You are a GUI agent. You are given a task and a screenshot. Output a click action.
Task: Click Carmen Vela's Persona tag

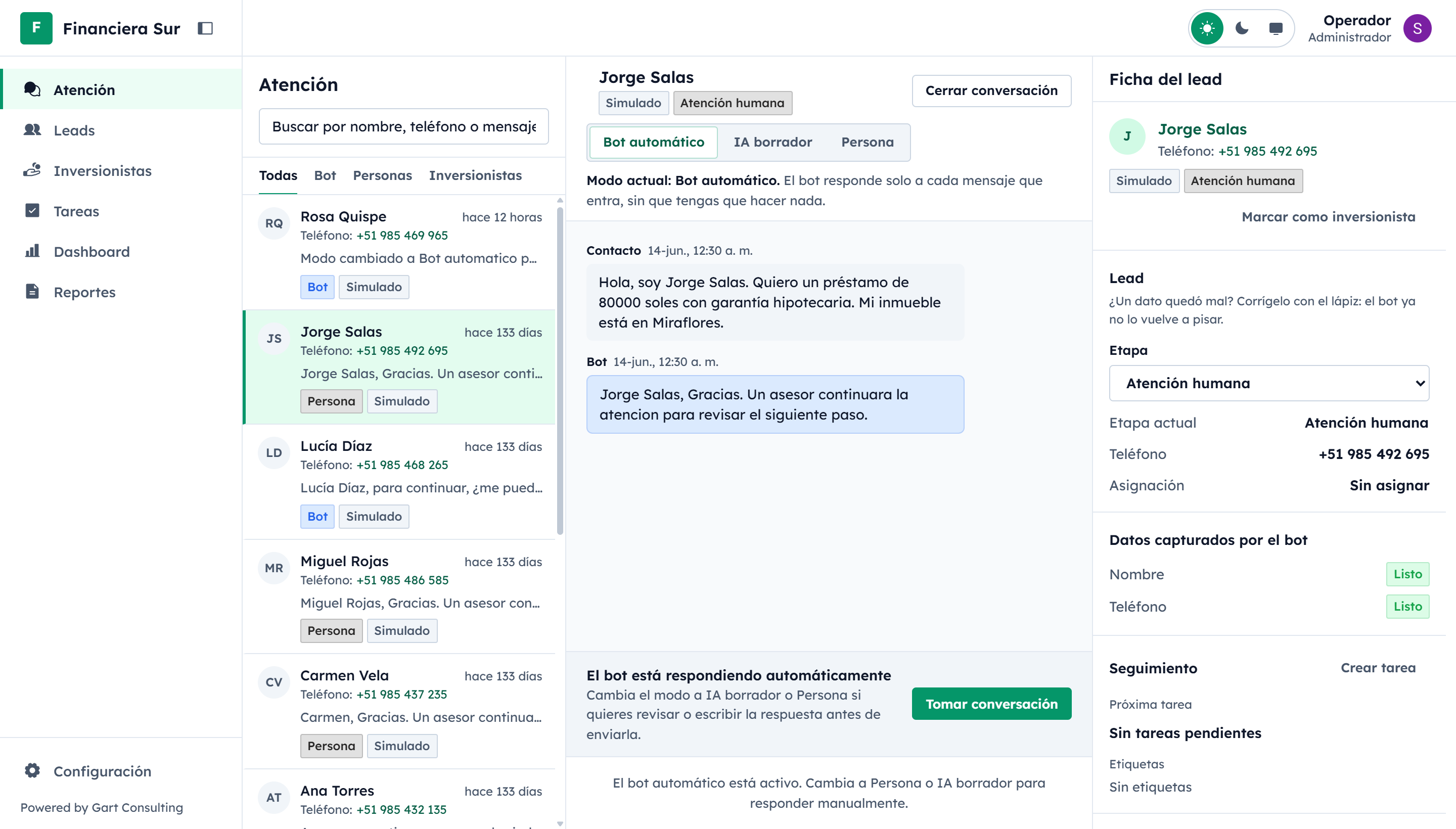(331, 746)
